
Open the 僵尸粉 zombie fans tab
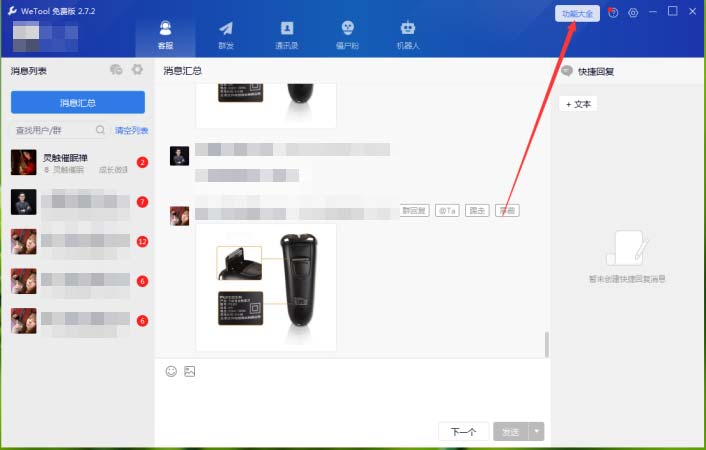(347, 34)
